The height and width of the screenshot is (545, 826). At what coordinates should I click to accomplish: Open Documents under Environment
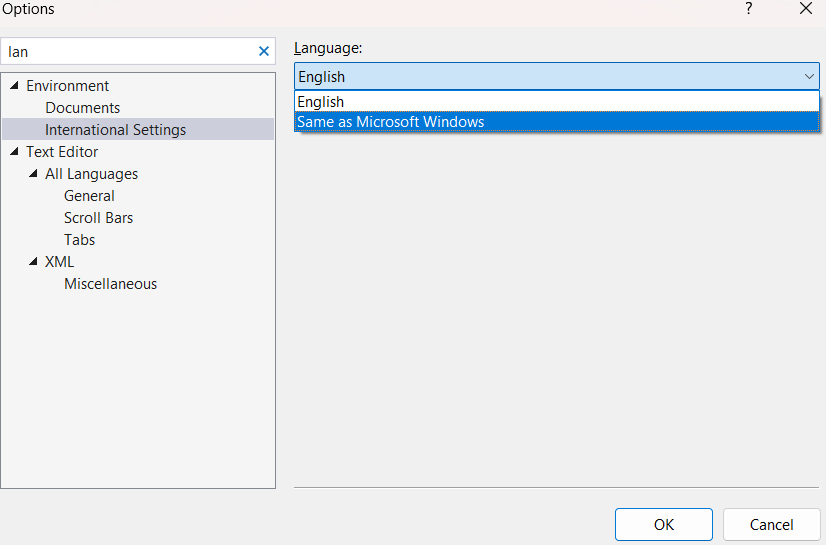pos(82,108)
